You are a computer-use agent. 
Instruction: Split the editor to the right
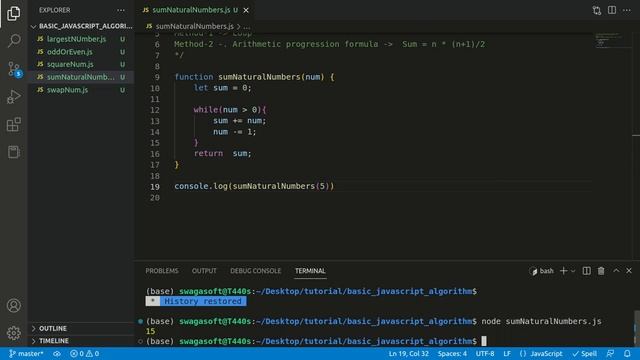[612, 10]
